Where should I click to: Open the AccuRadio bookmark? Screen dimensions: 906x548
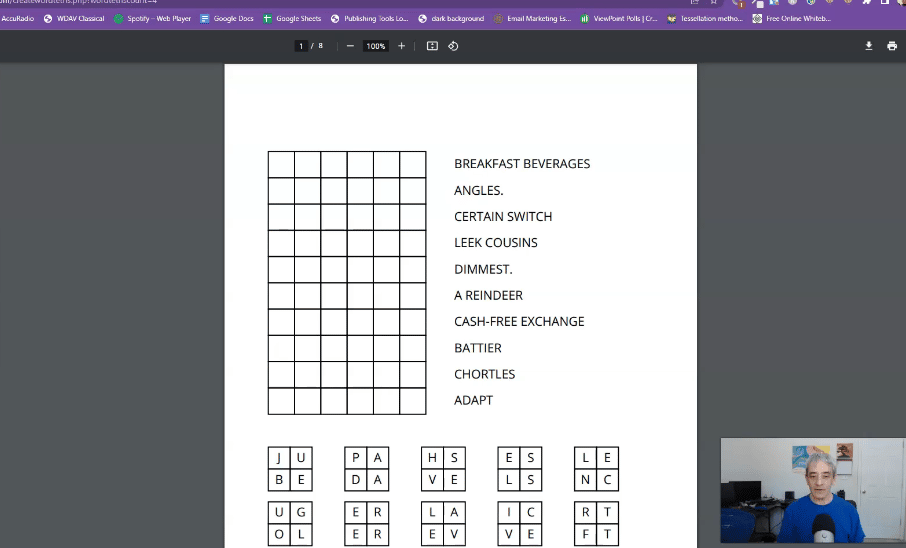pos(17,18)
